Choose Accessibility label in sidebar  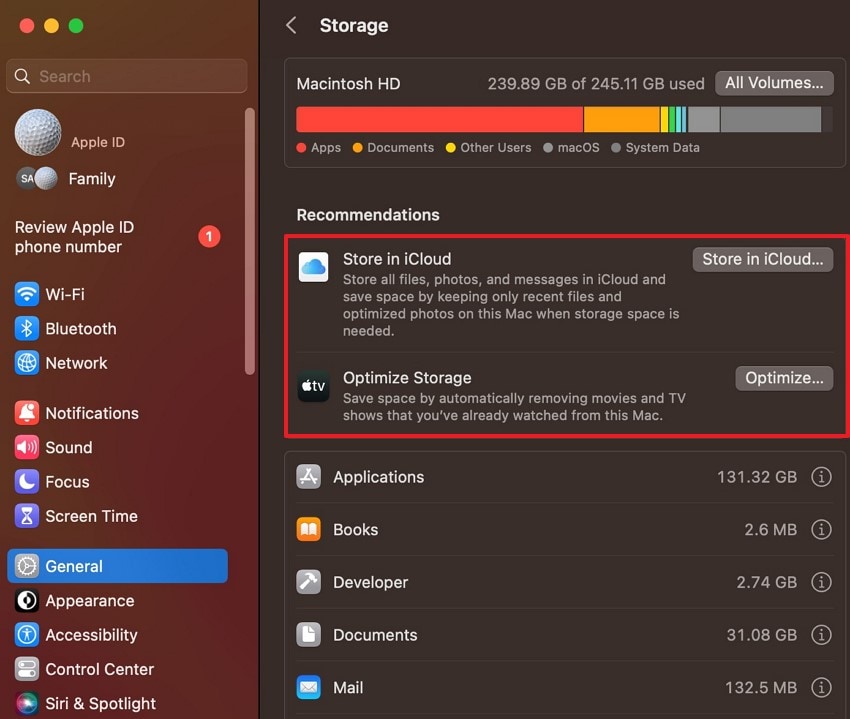pos(91,635)
